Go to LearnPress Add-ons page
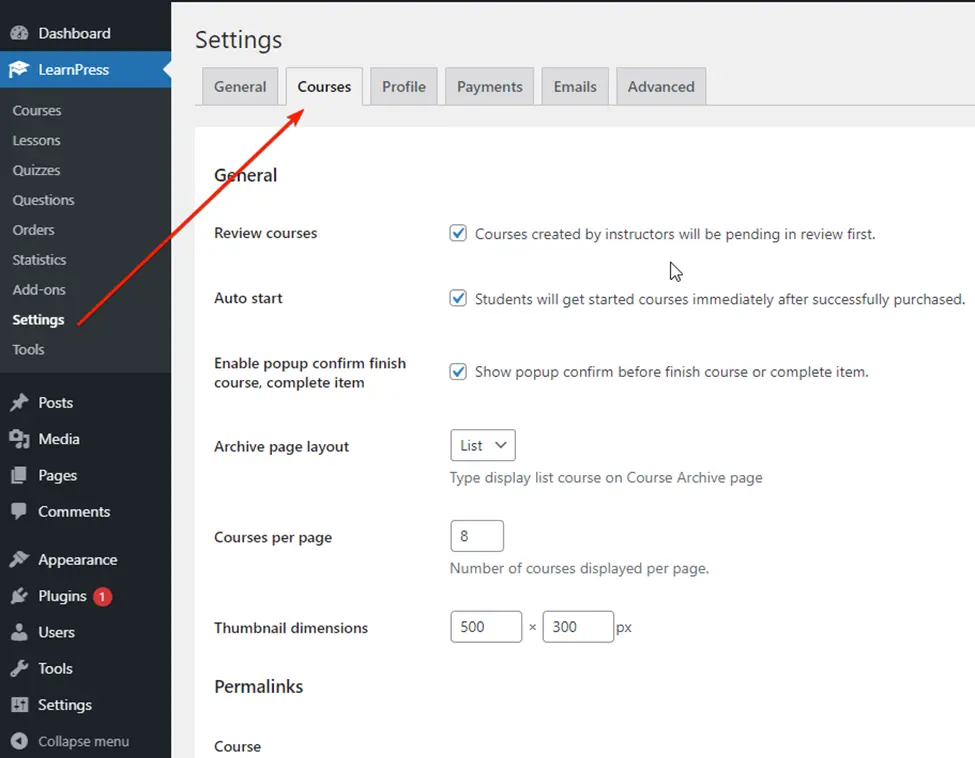Image resolution: width=975 pixels, height=758 pixels. pyautogui.click(x=39, y=290)
